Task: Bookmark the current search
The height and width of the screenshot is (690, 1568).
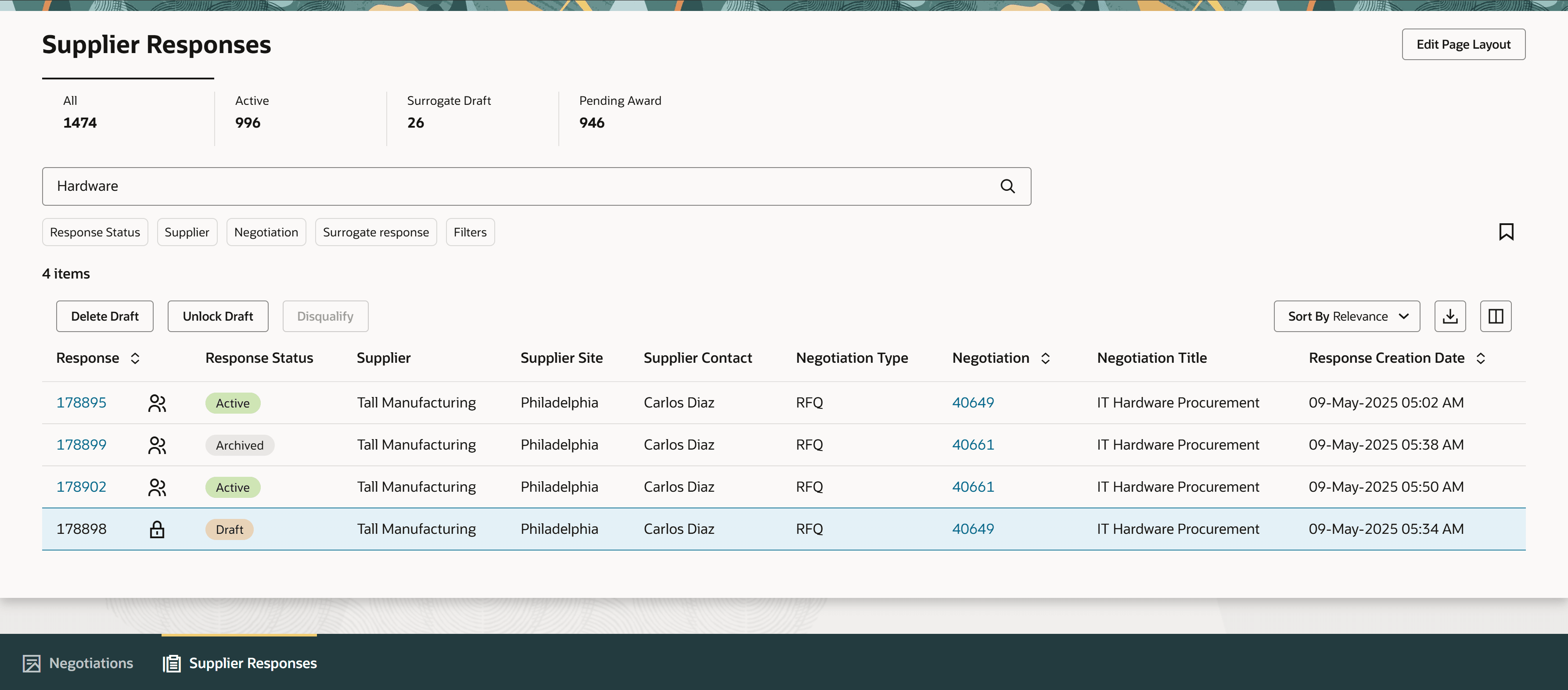Action: 1507,232
